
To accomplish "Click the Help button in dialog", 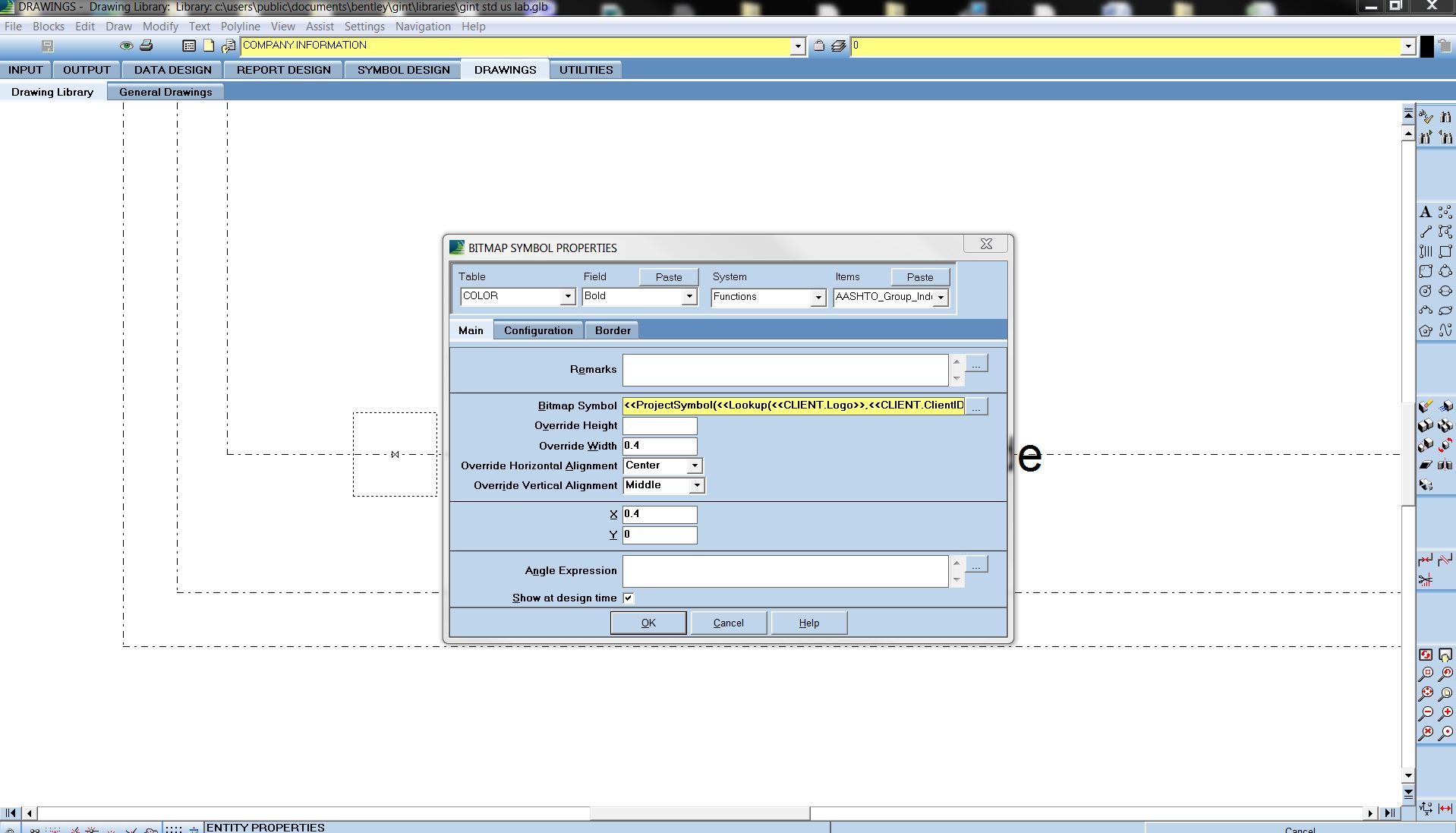I will [808, 623].
